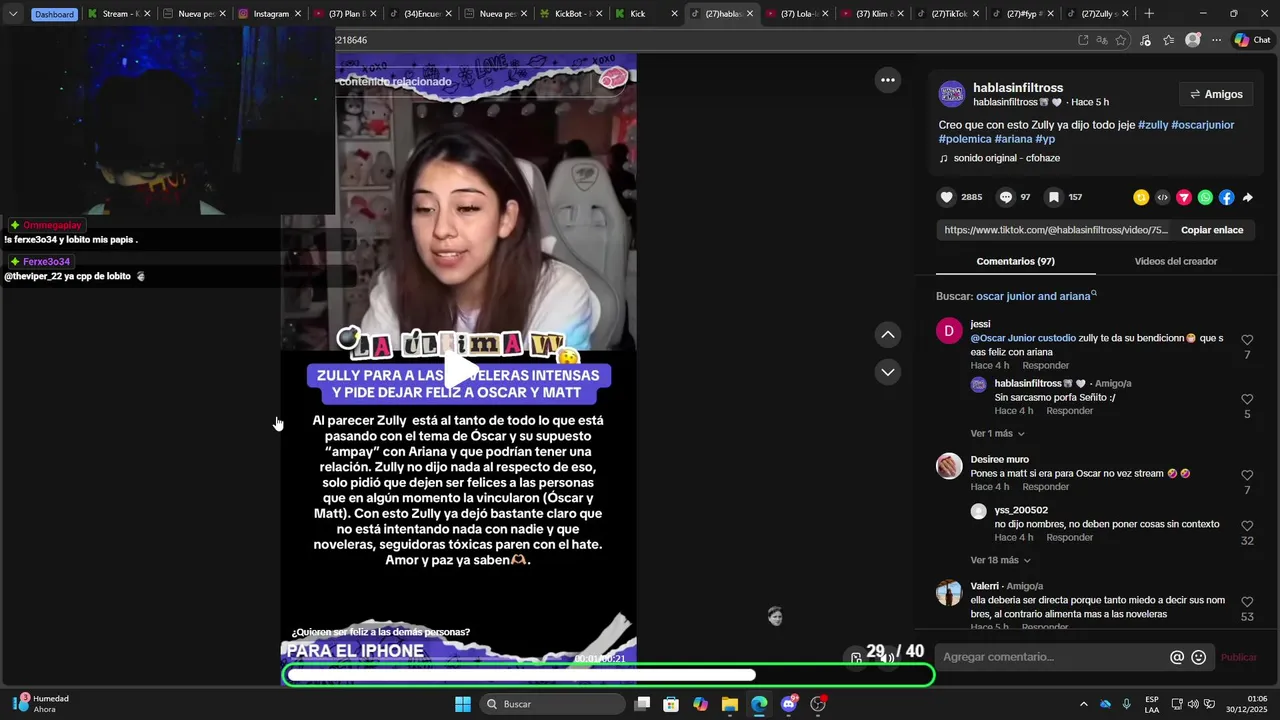The image size is (1280, 720).
Task: Insert mention with @ icon in comment box
Action: click(x=1177, y=657)
